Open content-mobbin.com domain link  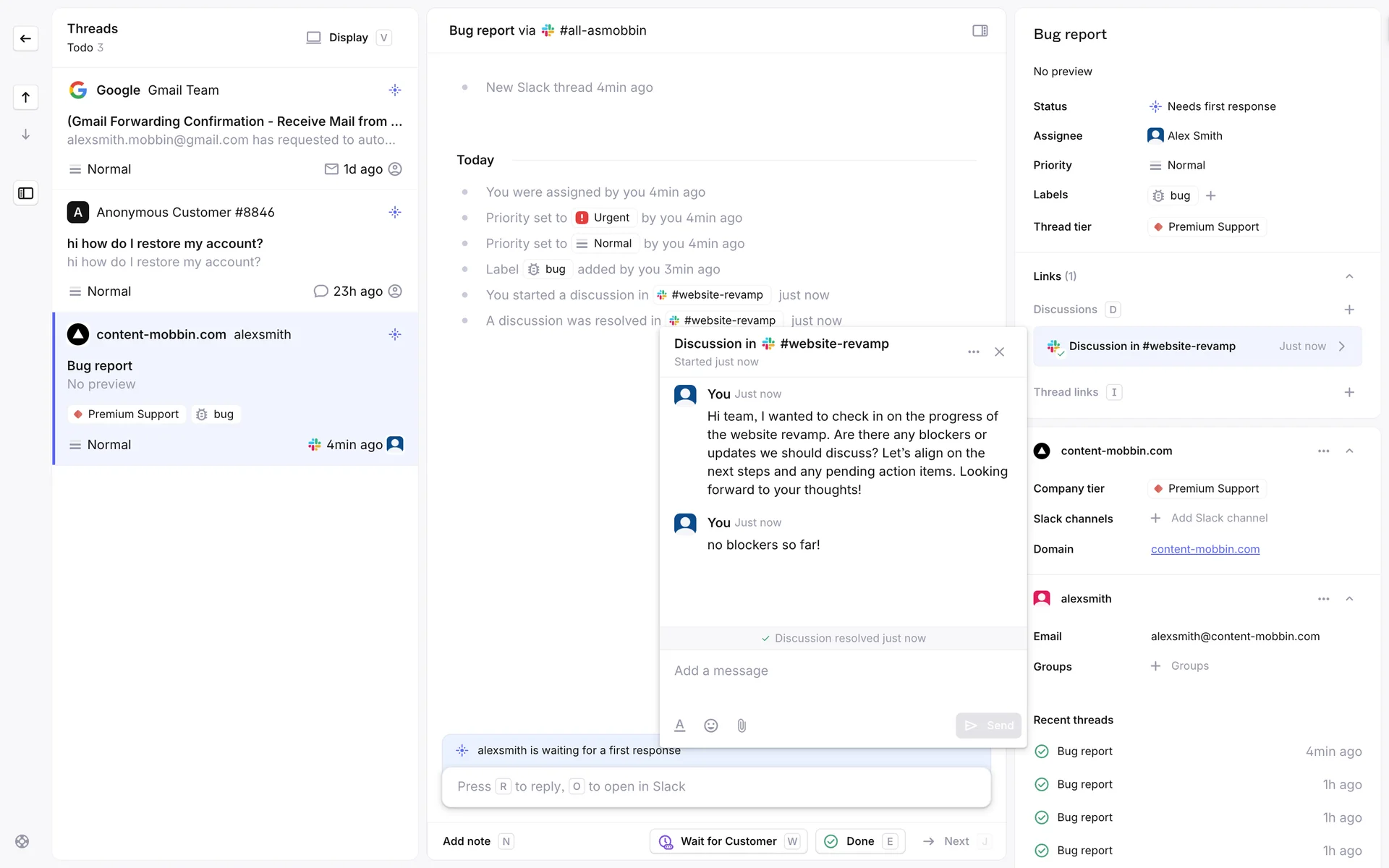(1205, 549)
